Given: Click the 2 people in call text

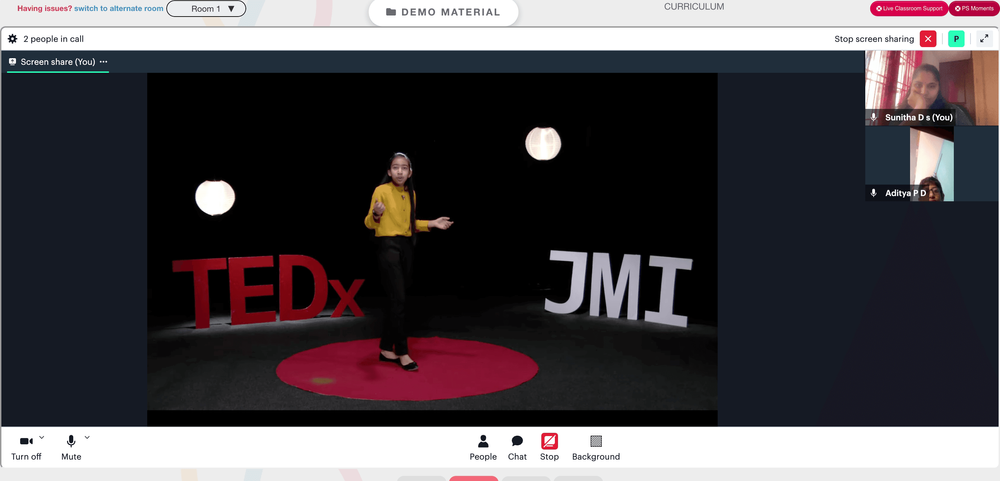Looking at the screenshot, I should pyautogui.click(x=54, y=39).
